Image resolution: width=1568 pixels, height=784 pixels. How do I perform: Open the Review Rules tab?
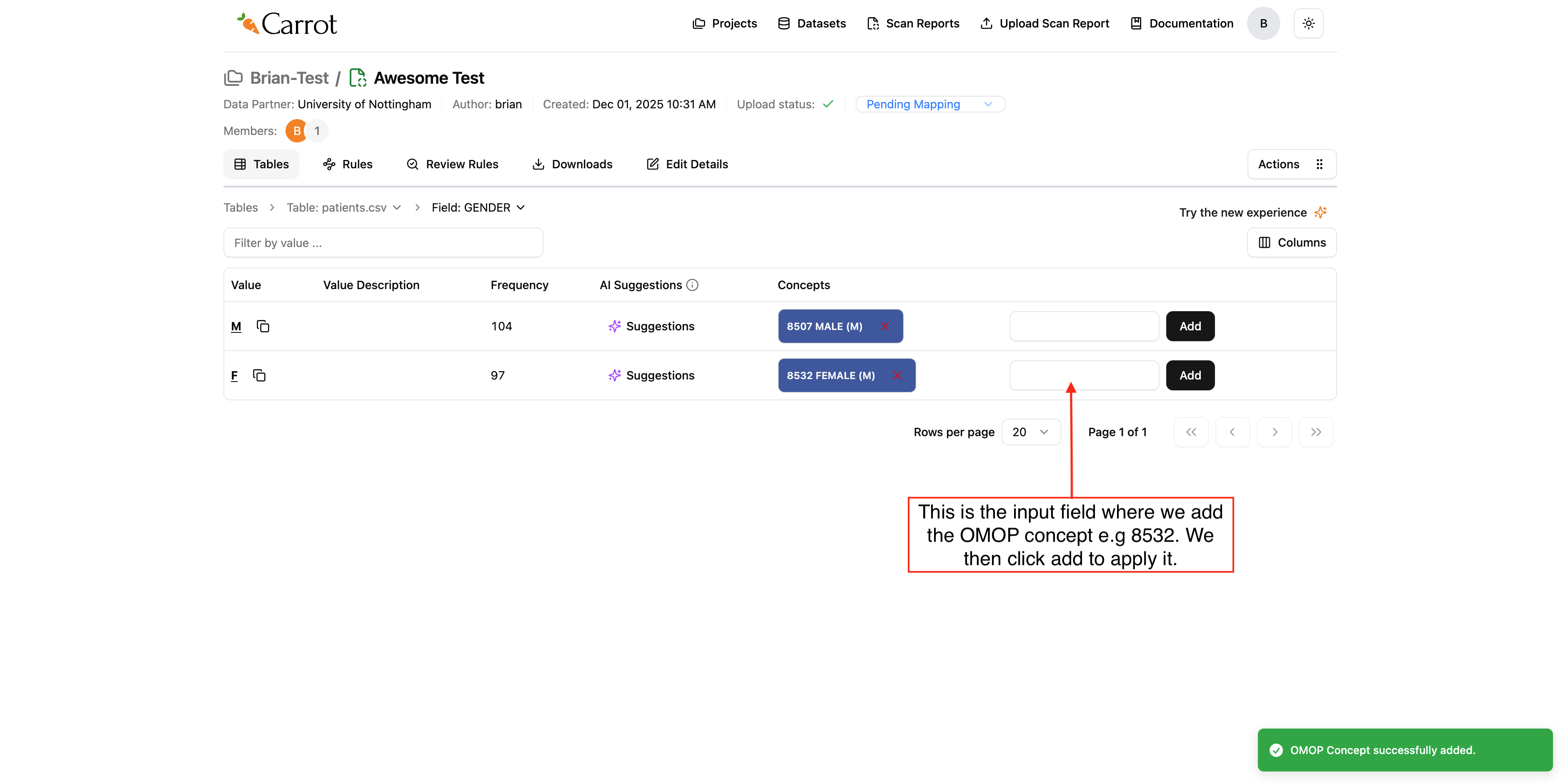(452, 164)
